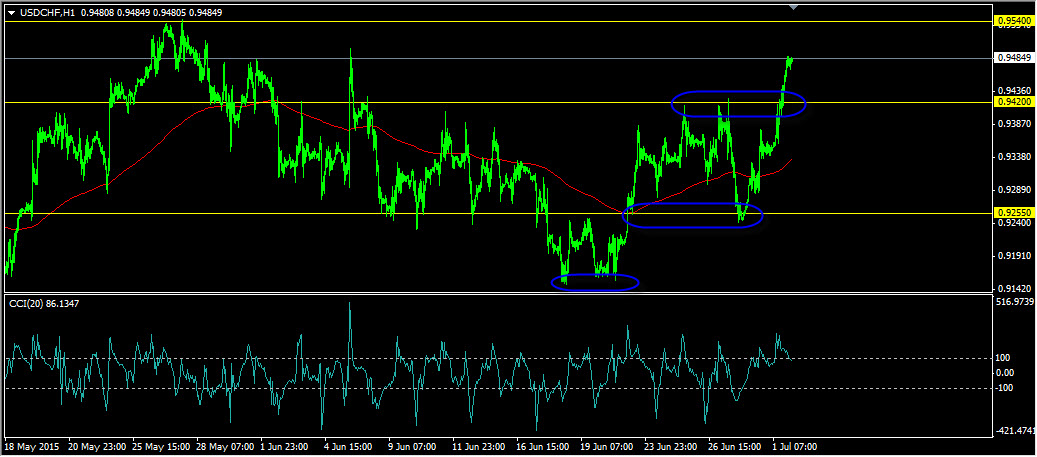Click the 0.92400 price scale value
1037x457 pixels.
[1013, 223]
